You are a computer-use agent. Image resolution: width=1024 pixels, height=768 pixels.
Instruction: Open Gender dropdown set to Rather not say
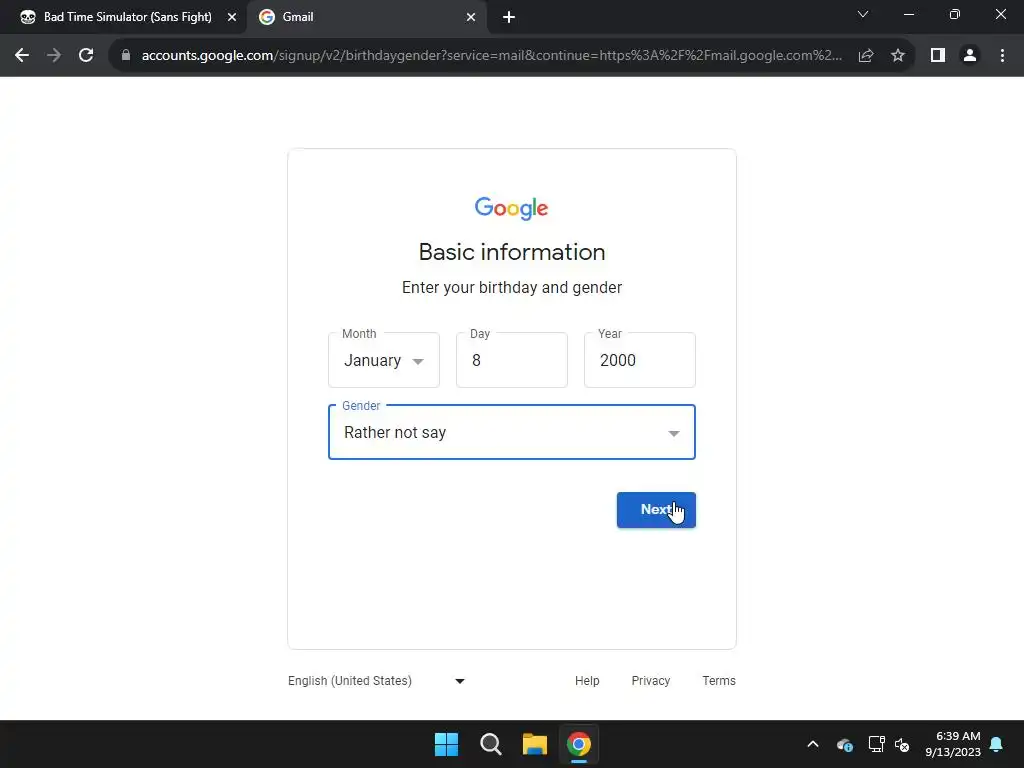click(x=512, y=432)
